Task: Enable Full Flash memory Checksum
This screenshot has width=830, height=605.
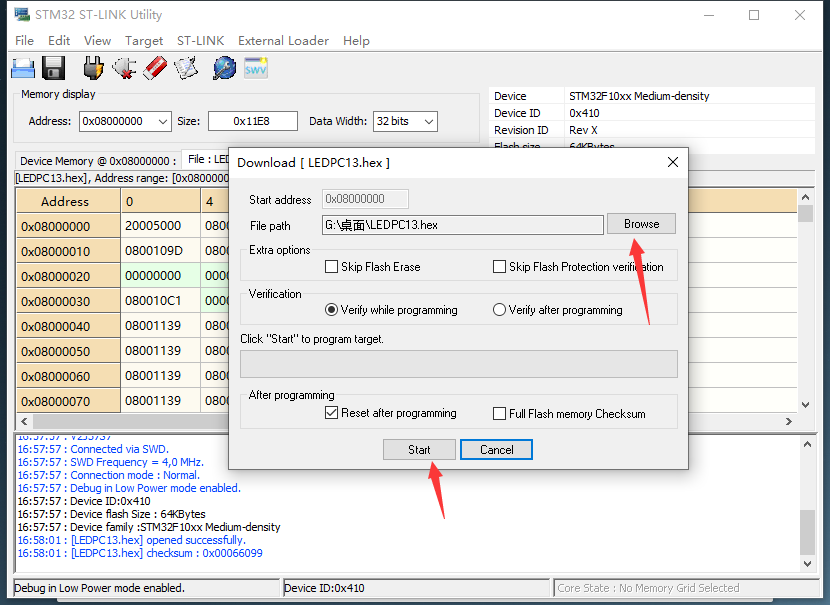Action: [499, 413]
